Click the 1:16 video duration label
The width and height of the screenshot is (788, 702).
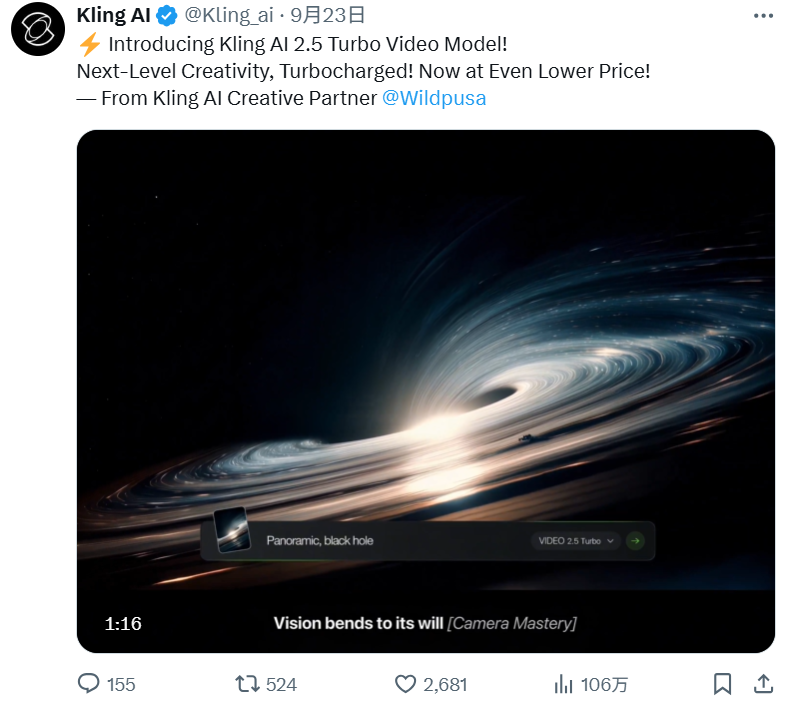tap(123, 624)
